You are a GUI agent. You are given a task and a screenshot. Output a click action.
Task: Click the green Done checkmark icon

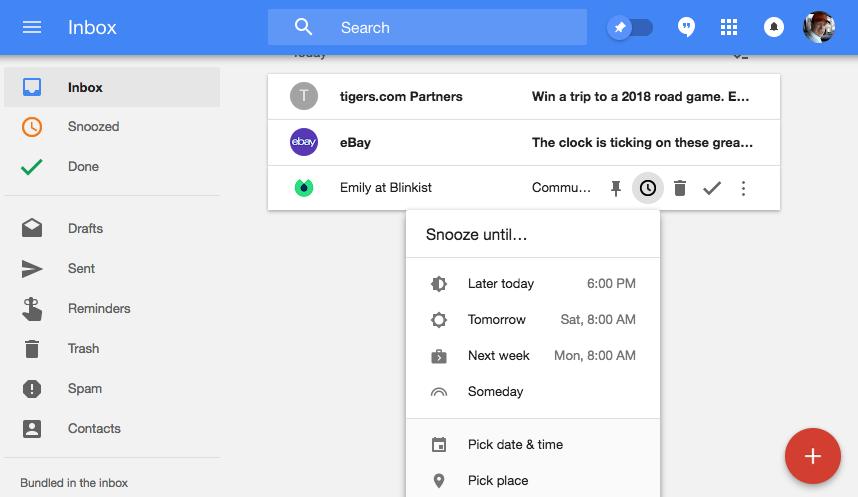(32, 166)
